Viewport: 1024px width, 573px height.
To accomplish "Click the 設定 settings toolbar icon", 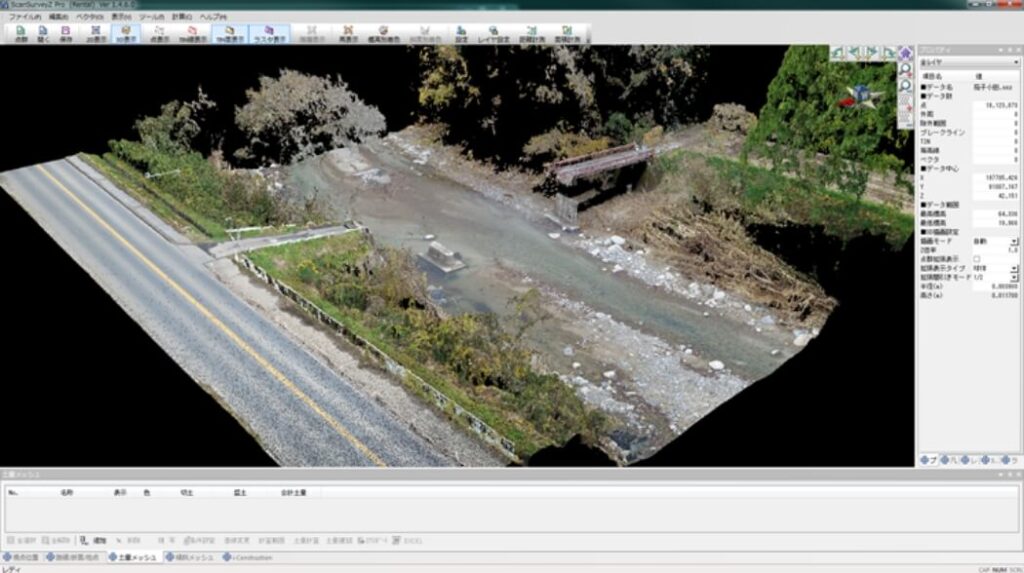I will pyautogui.click(x=461, y=34).
